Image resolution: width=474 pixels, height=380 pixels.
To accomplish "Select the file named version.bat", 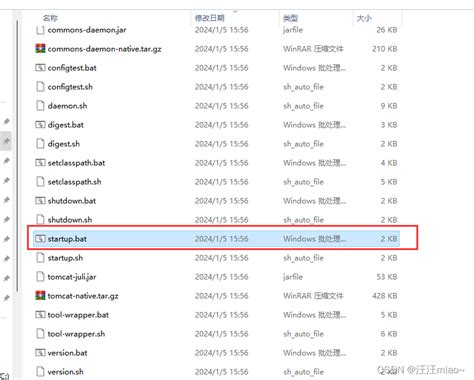I will pyautogui.click(x=67, y=353).
